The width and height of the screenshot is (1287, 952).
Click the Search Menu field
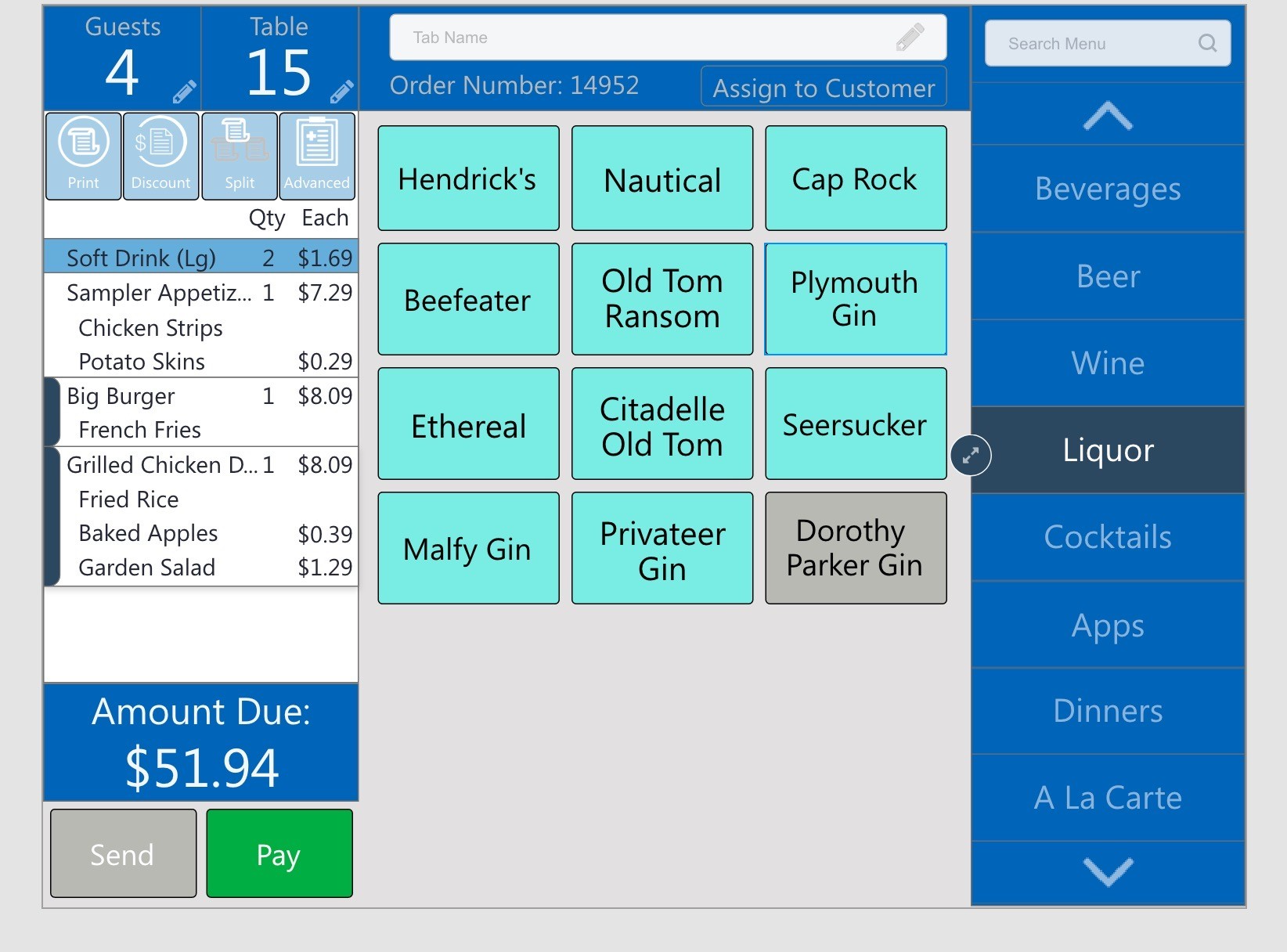click(x=1108, y=43)
